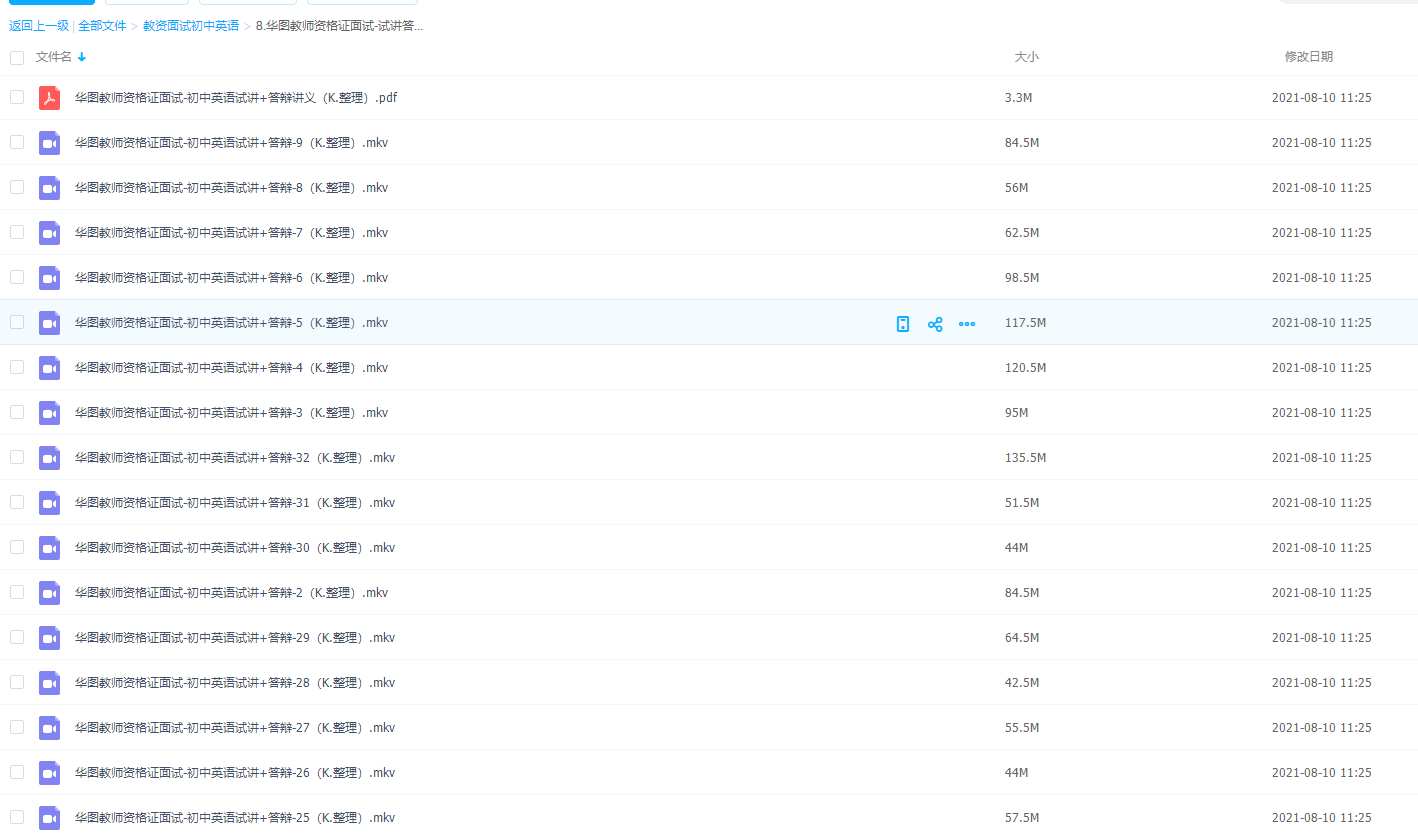This screenshot has height=834, width=1418.
Task: Click the mobile device icon on 答辩-5 row
Action: tap(903, 324)
